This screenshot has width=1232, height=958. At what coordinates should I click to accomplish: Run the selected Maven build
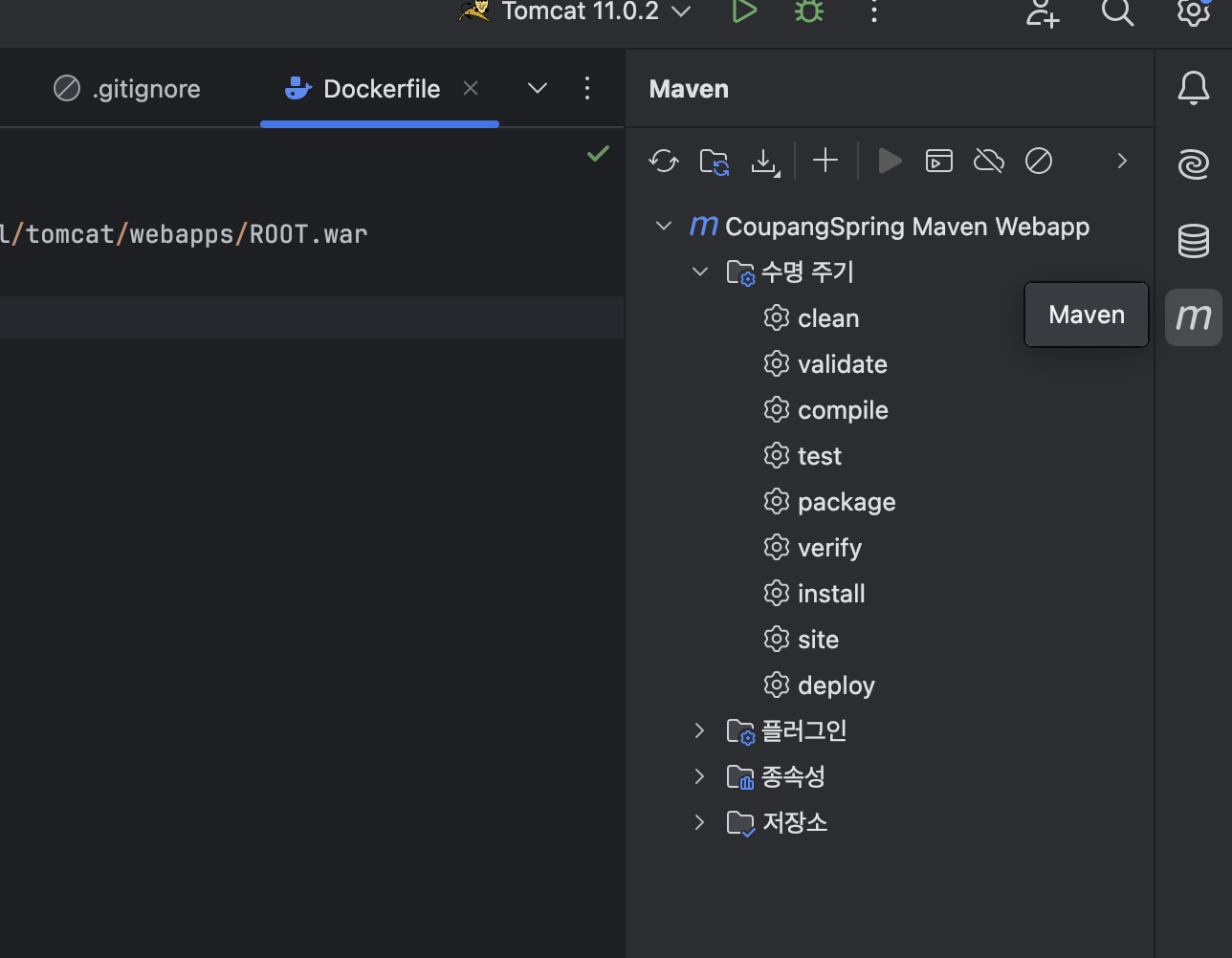tap(889, 161)
